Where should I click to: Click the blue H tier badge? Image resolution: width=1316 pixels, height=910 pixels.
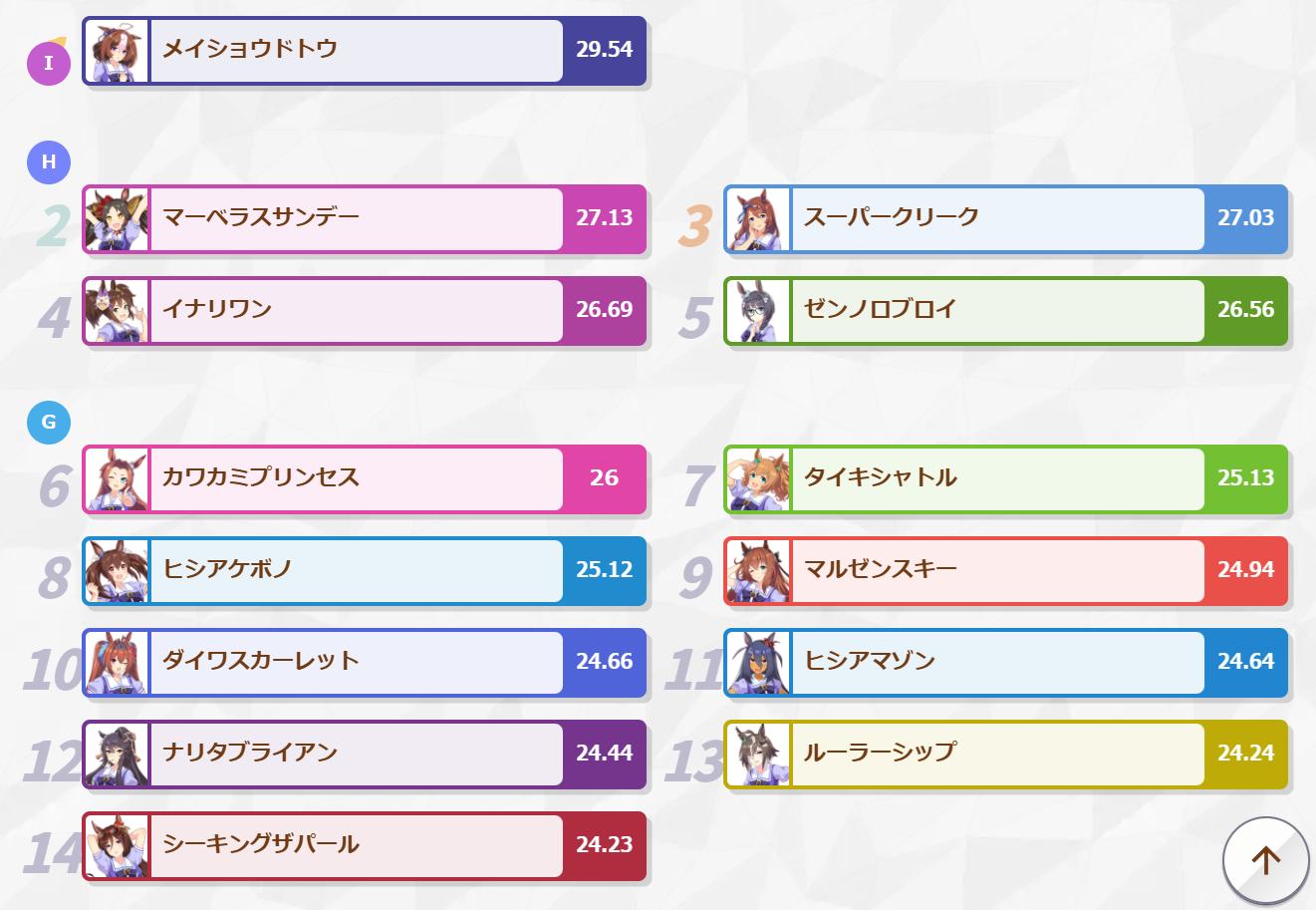[x=48, y=161]
